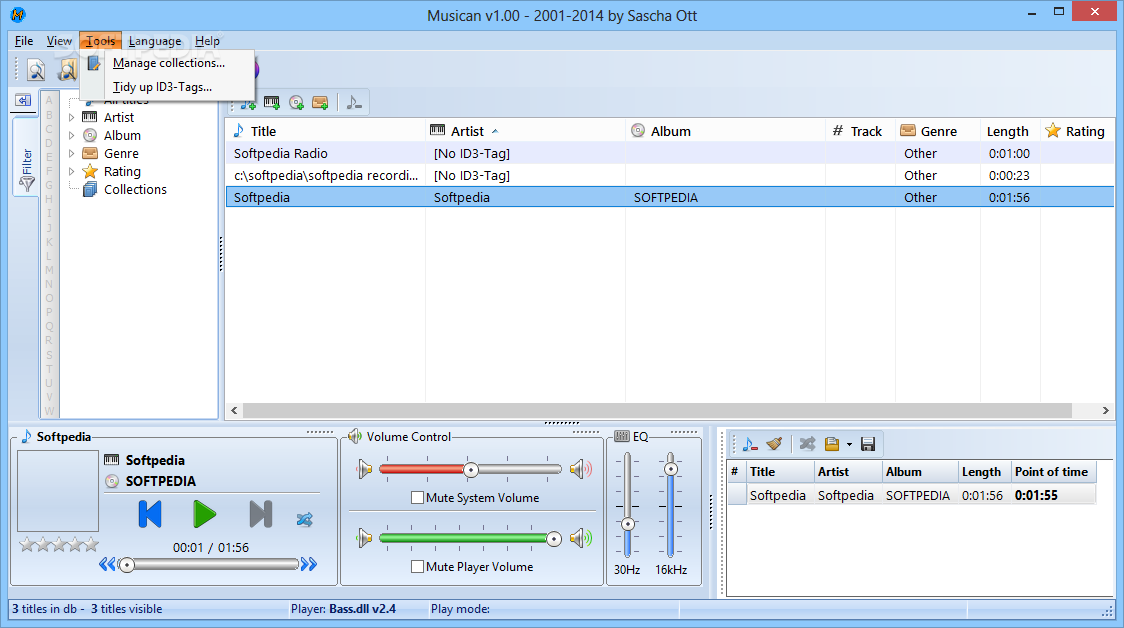The image size is (1124, 628).
Task: Open the File menu
Action: tap(24, 41)
